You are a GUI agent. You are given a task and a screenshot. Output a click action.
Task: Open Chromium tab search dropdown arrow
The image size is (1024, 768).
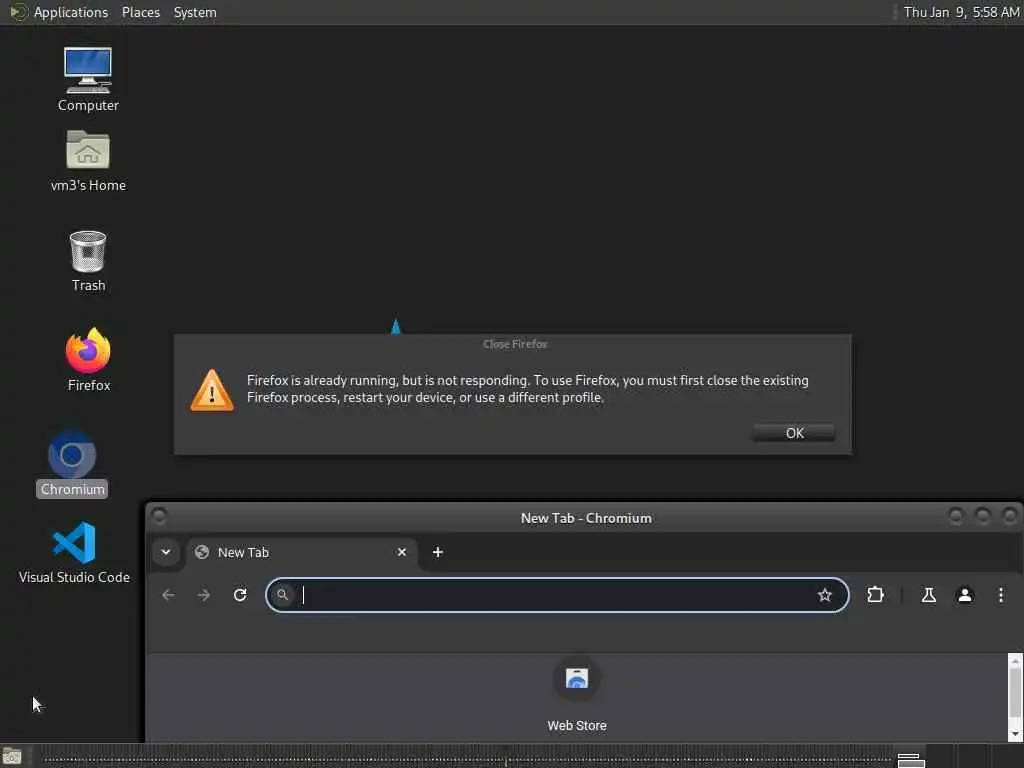(166, 552)
